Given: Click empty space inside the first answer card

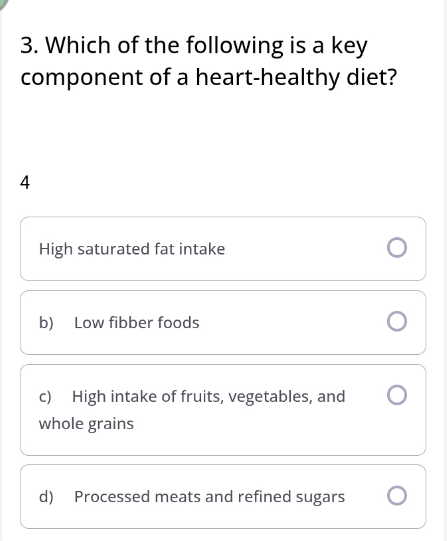Looking at the screenshot, I should 304,249.
